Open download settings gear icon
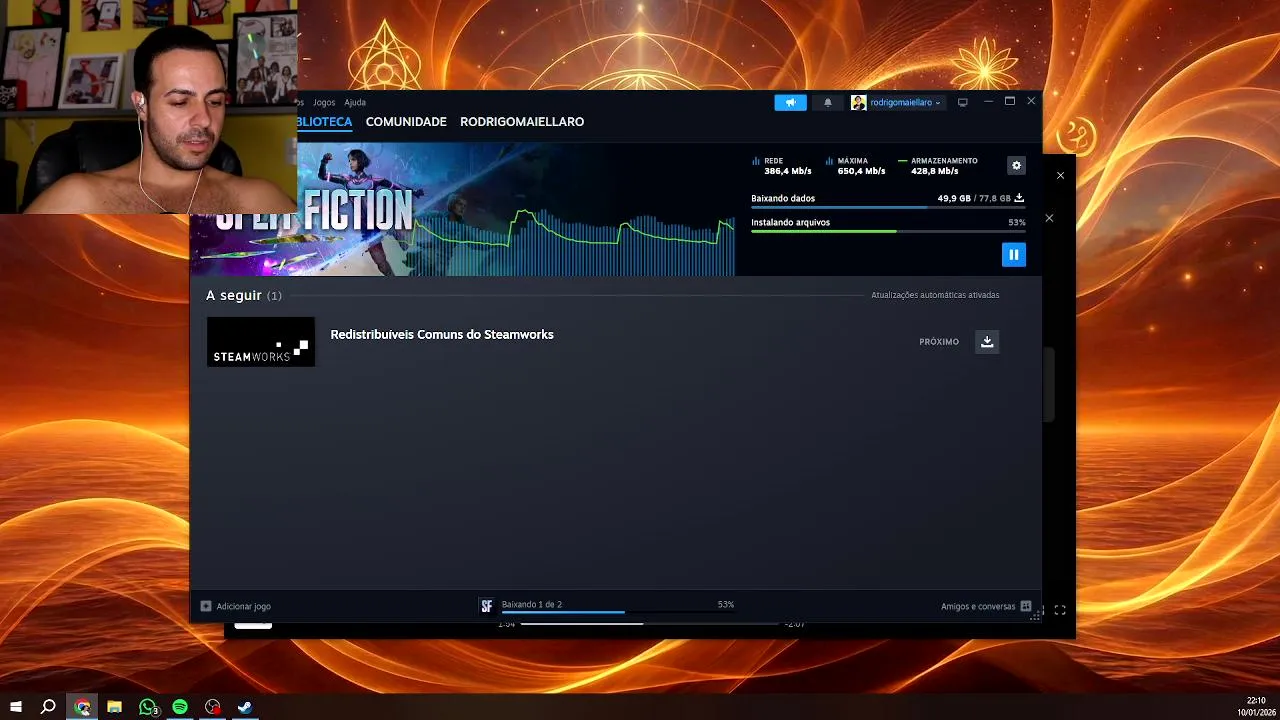1280x720 pixels. pos(1017,166)
